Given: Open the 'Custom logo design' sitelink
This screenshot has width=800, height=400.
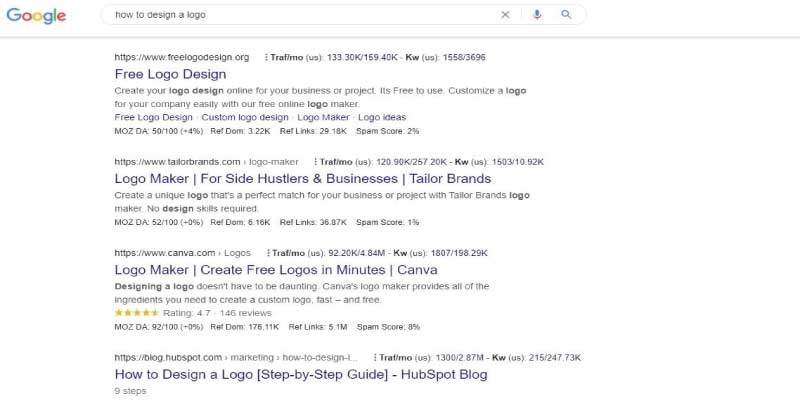Looking at the screenshot, I should click(245, 117).
